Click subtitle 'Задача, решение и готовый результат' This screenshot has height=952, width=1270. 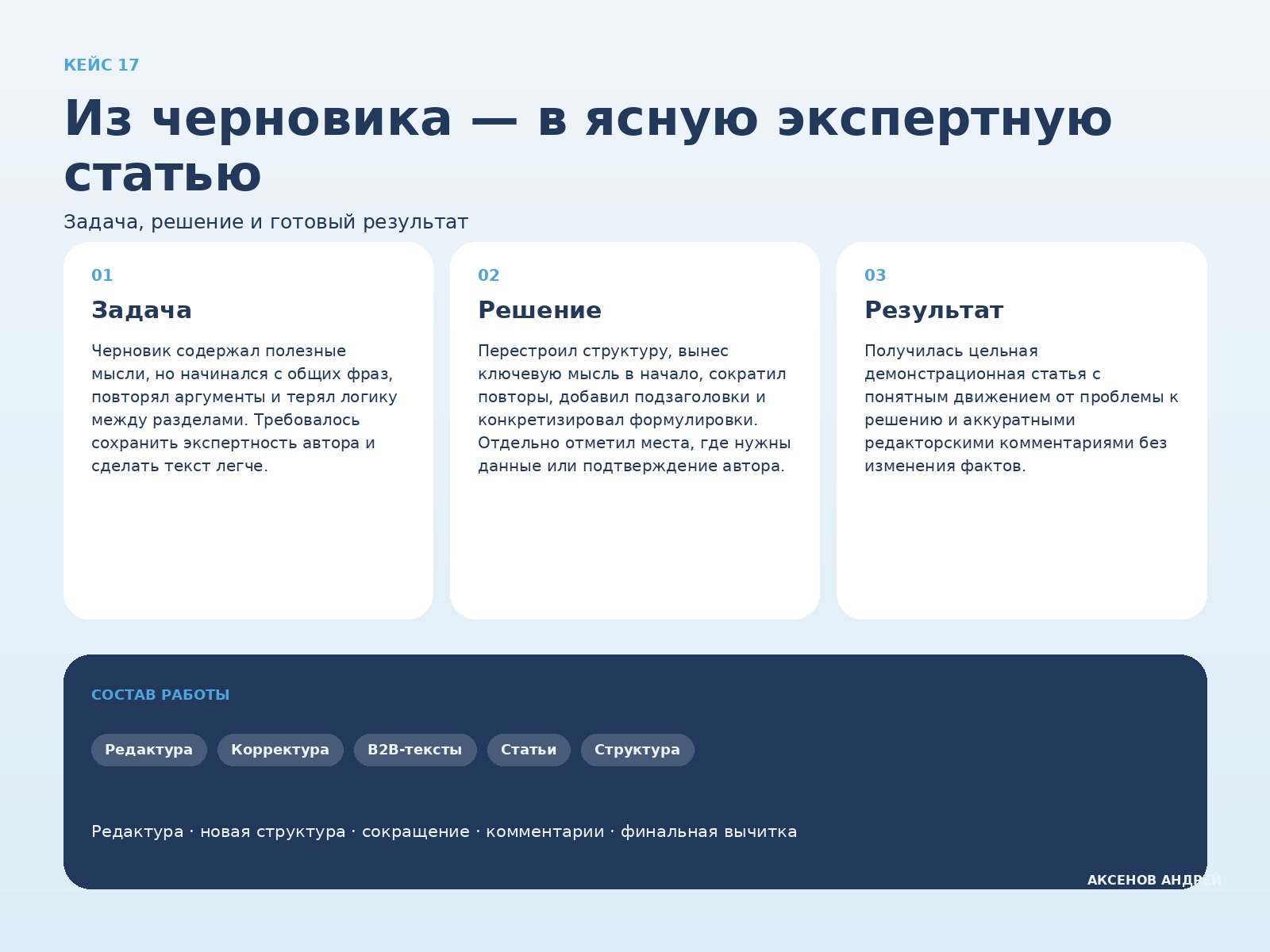[266, 222]
